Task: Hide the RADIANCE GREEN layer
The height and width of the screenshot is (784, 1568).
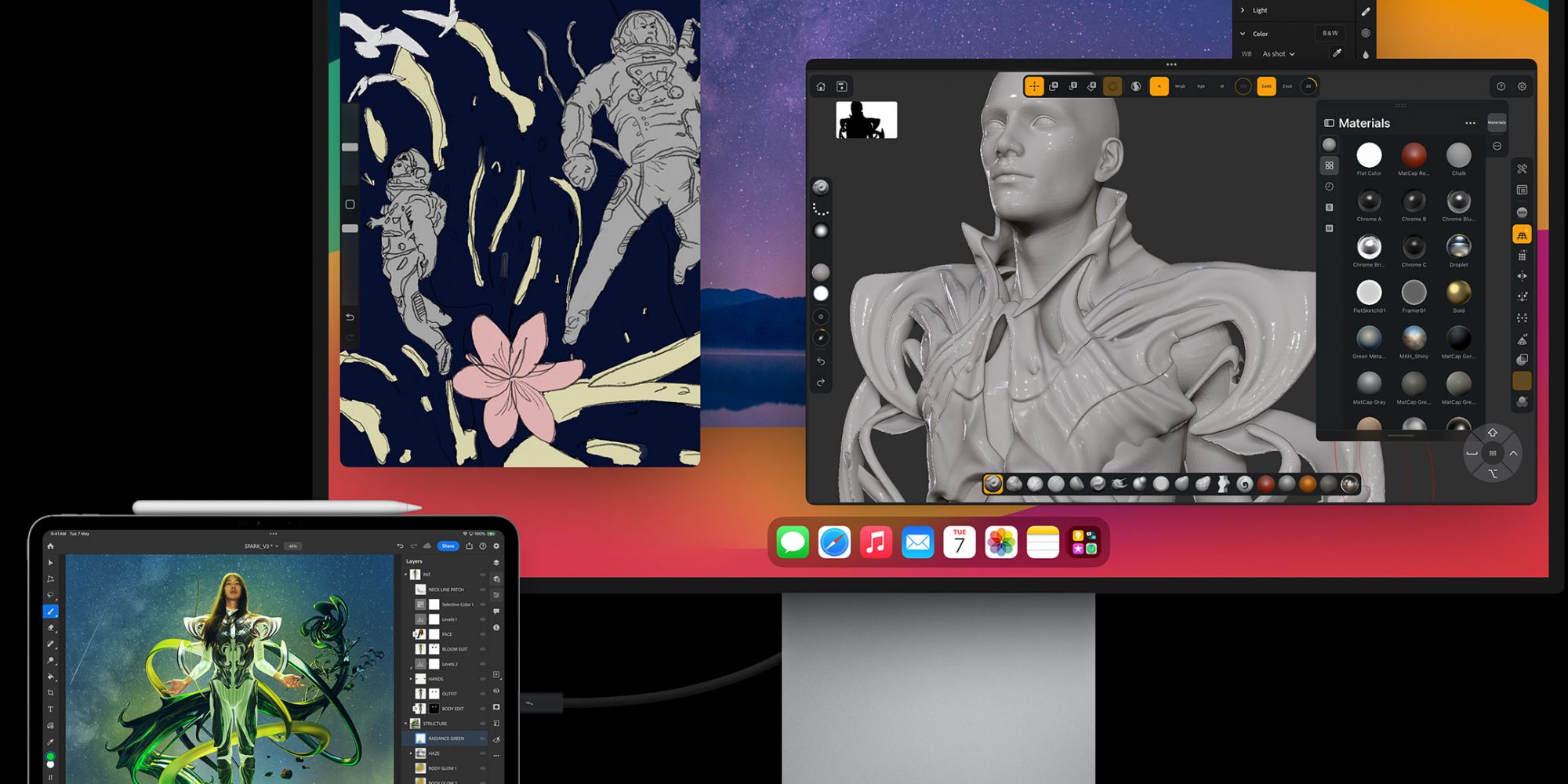Action: (x=483, y=739)
